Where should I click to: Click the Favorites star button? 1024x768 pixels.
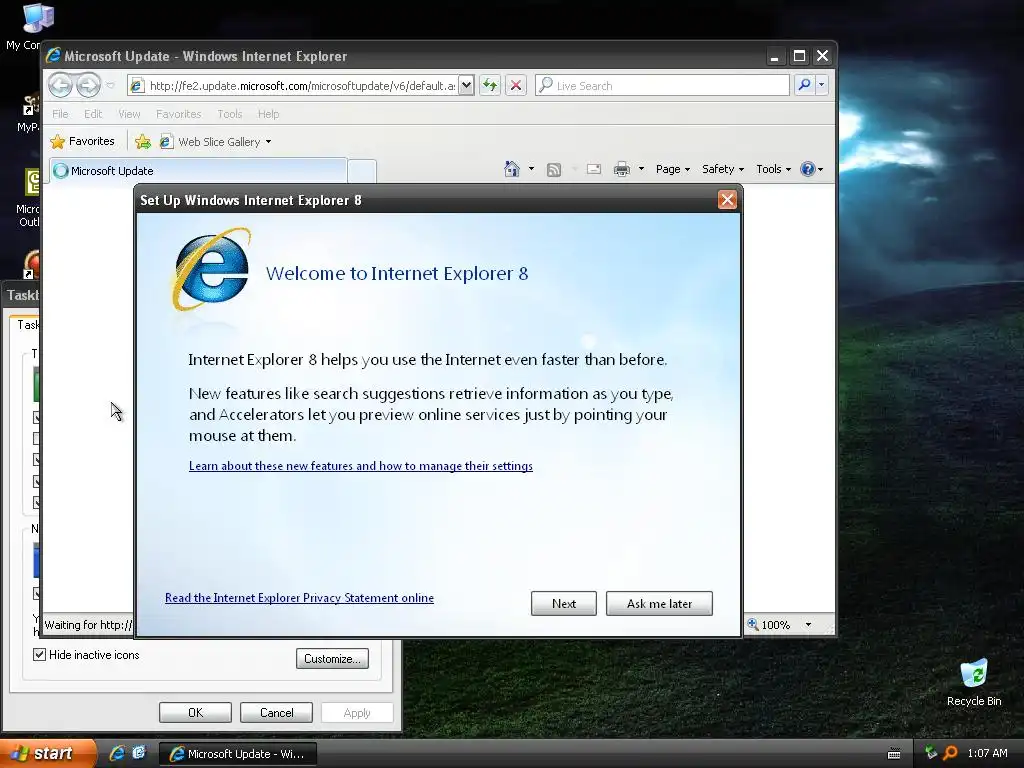click(82, 141)
